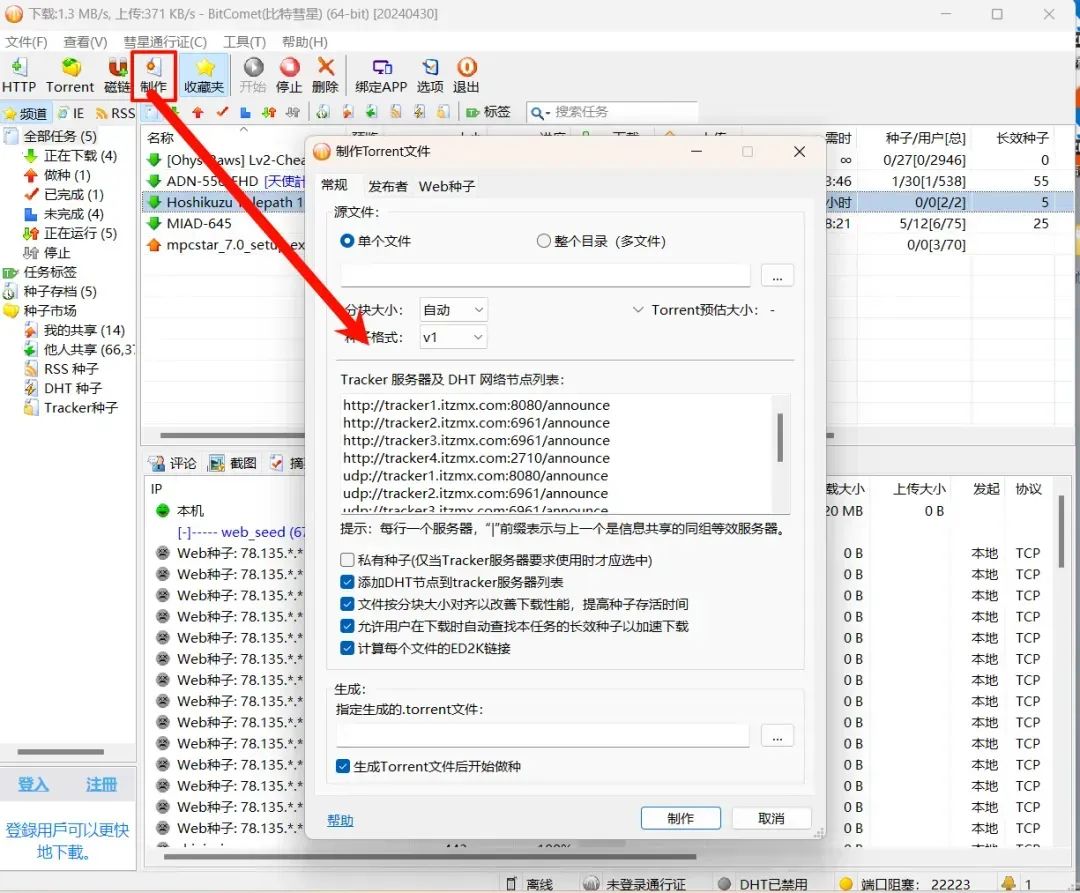
Task: Click the bottom horizontal scrollbar of peer list
Action: pos(430,857)
